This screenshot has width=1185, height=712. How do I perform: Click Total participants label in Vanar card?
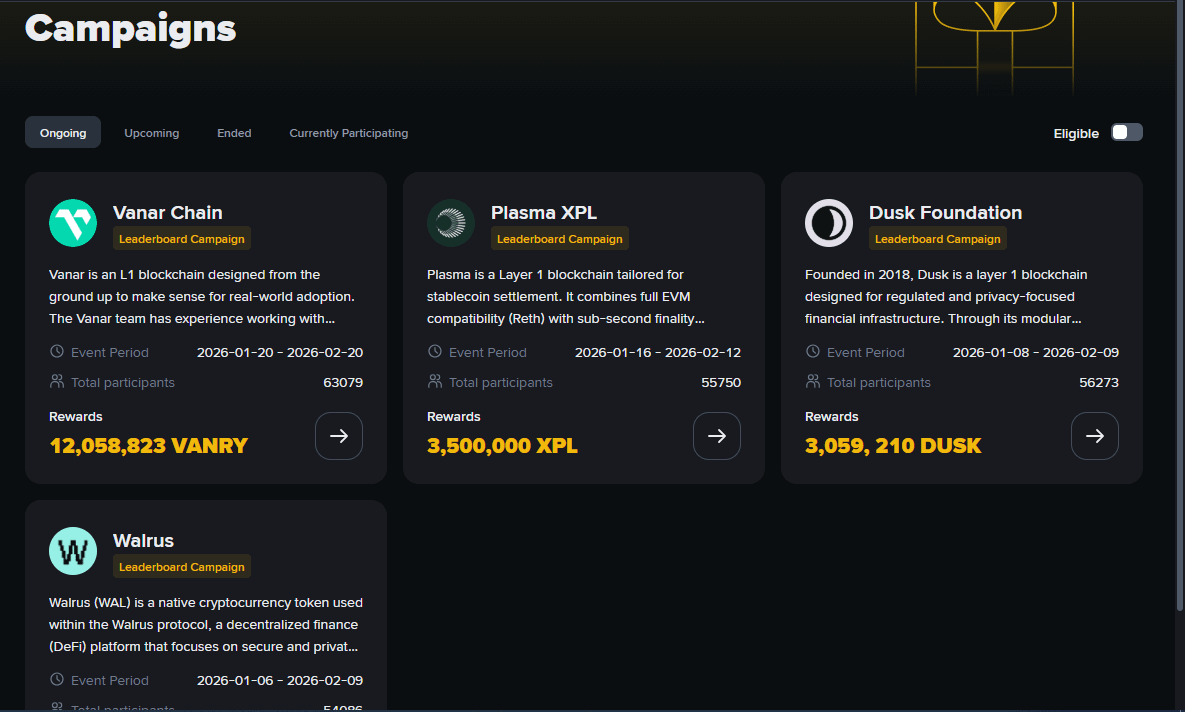coord(122,382)
